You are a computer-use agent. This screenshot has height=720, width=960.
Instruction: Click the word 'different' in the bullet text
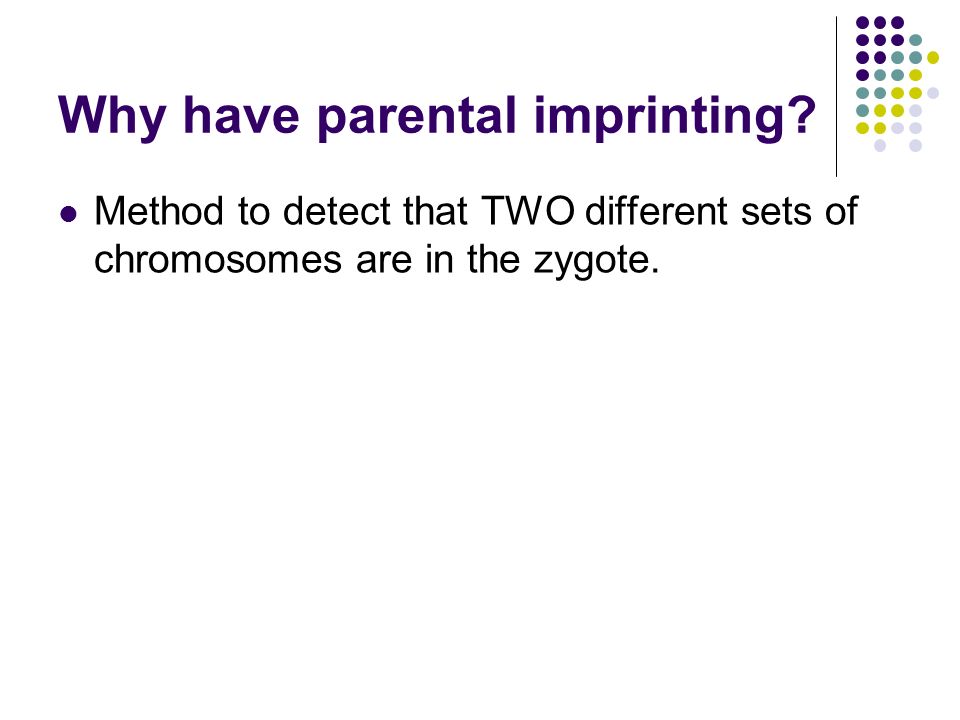[x=657, y=211]
